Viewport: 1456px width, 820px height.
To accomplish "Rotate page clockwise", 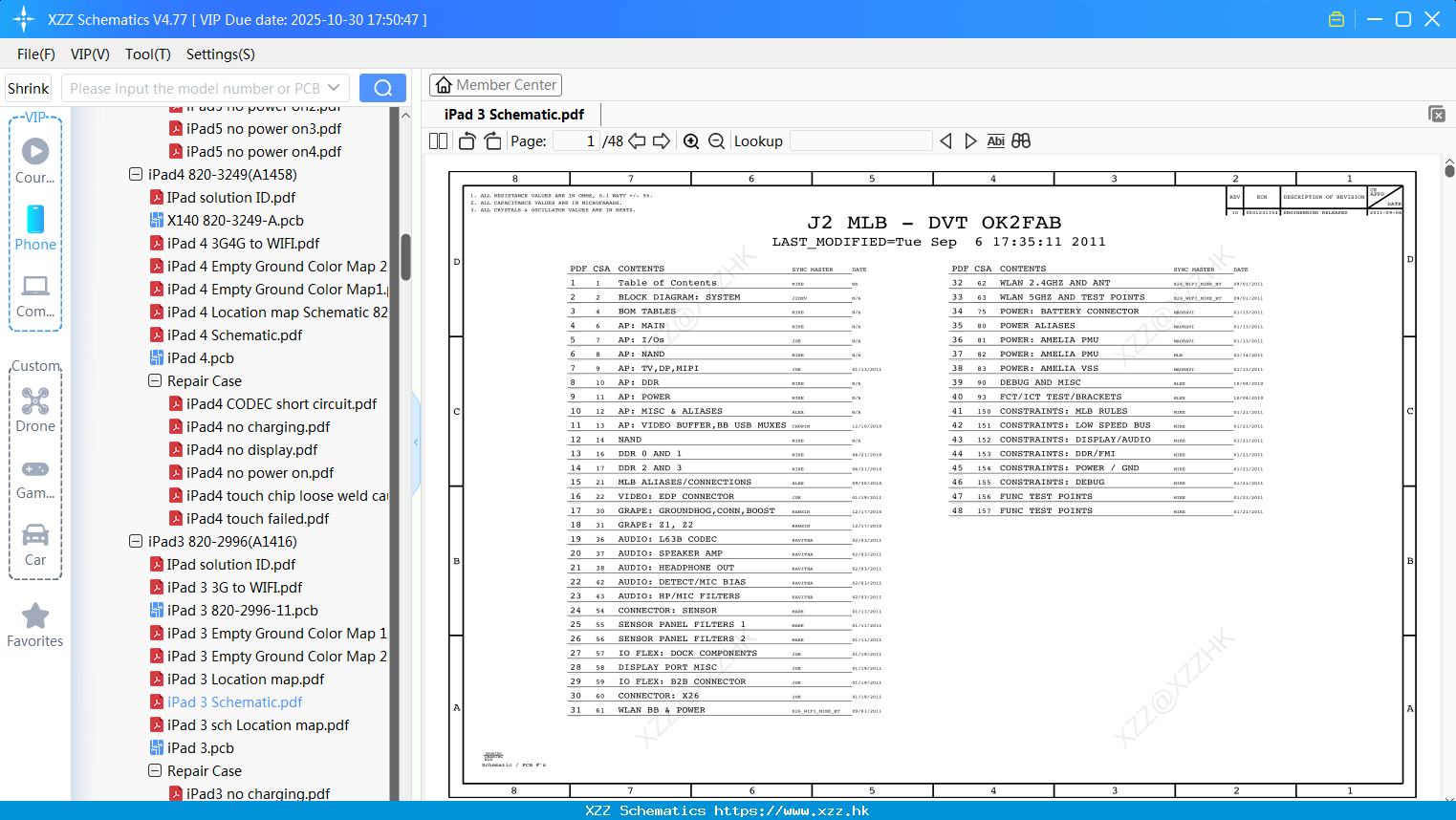I will coord(493,141).
